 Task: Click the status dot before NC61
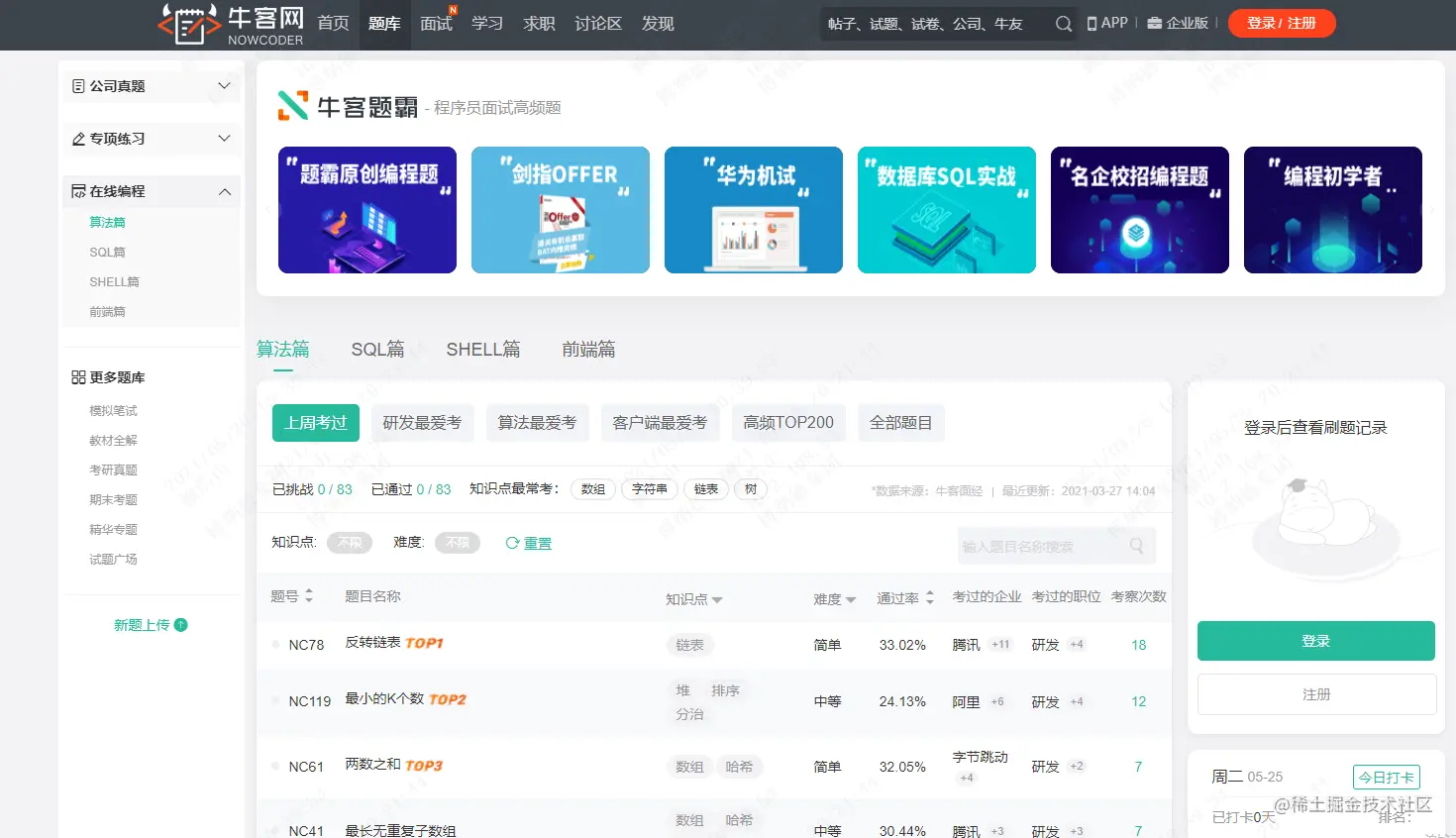(x=276, y=767)
